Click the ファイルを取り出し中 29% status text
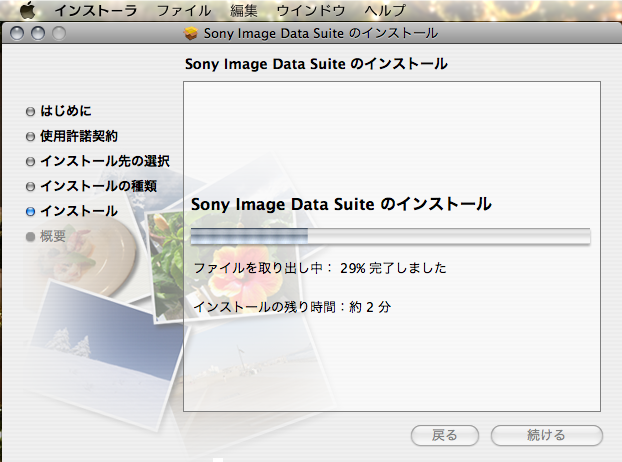 coord(320,268)
